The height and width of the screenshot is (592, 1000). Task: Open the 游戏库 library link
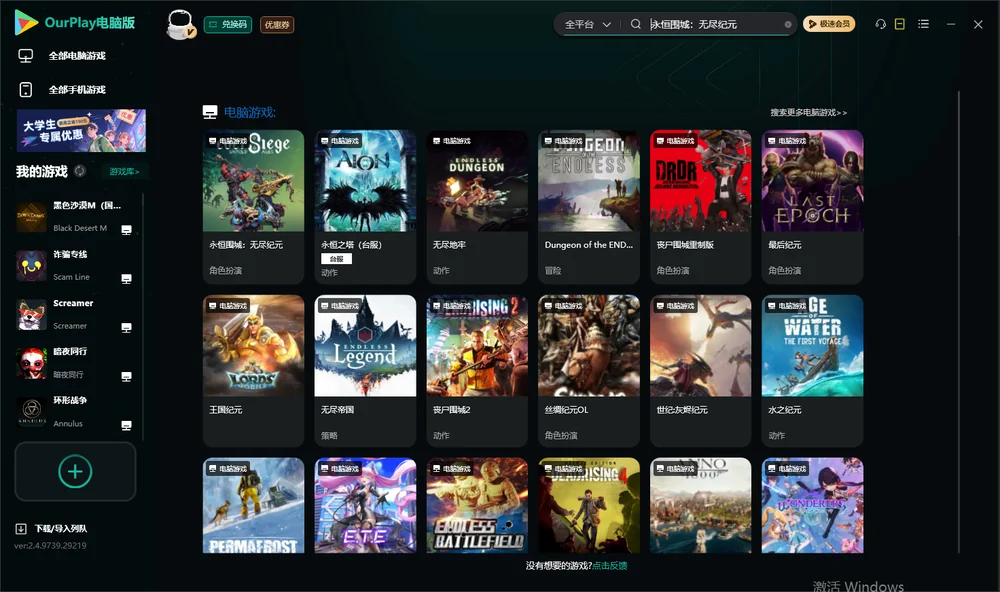coord(124,171)
